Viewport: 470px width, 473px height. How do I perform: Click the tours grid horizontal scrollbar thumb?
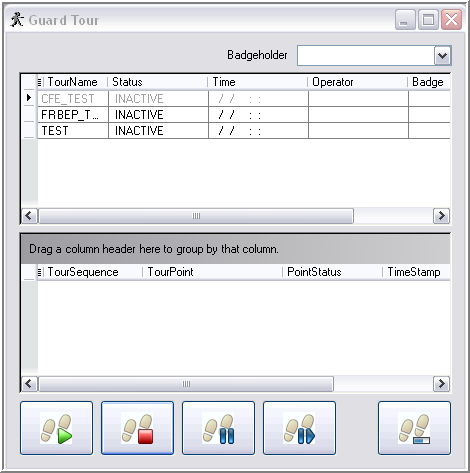[x=196, y=216]
